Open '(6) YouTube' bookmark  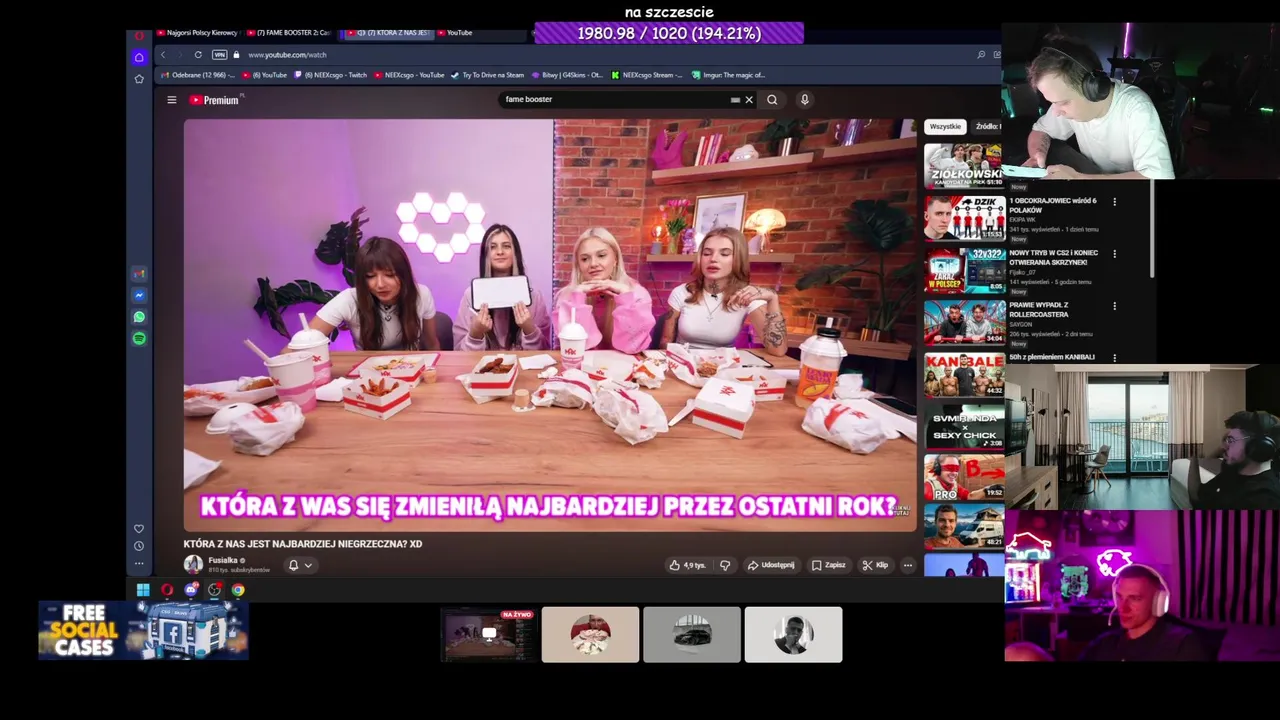(x=264, y=75)
